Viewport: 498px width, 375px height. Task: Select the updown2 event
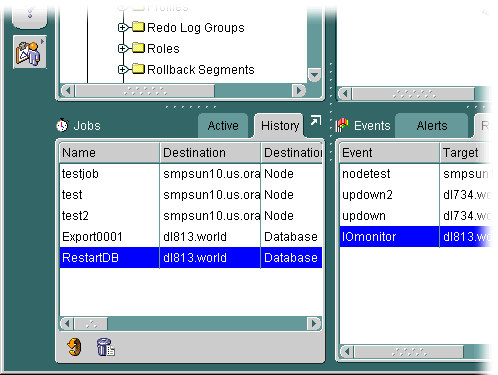[416, 195]
